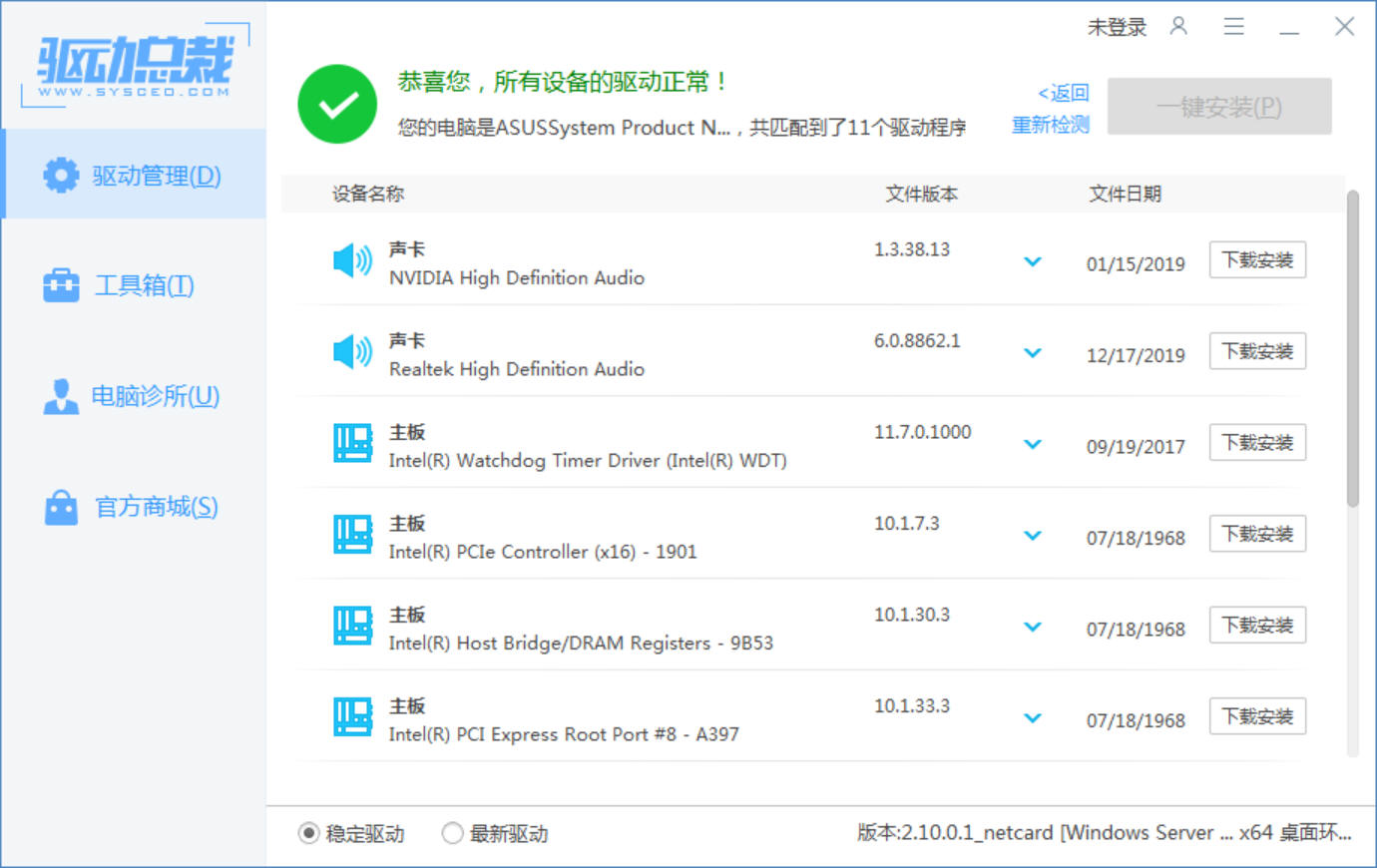This screenshot has width=1377, height=868.
Task: Expand version dropdown for Realtek High Definition Audio
Action: tap(1033, 353)
